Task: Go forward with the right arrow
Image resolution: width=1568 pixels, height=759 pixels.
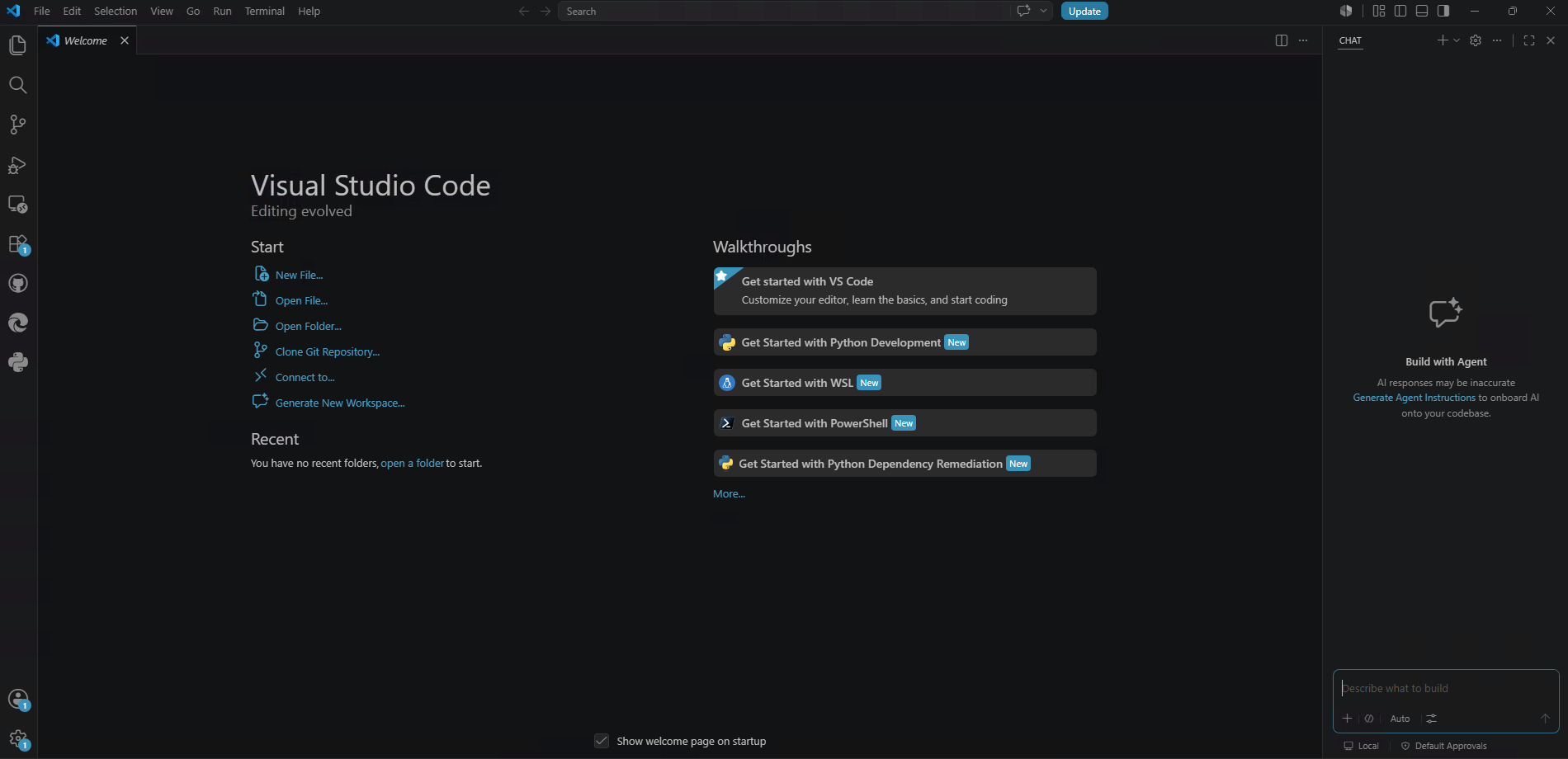Action: point(545,12)
